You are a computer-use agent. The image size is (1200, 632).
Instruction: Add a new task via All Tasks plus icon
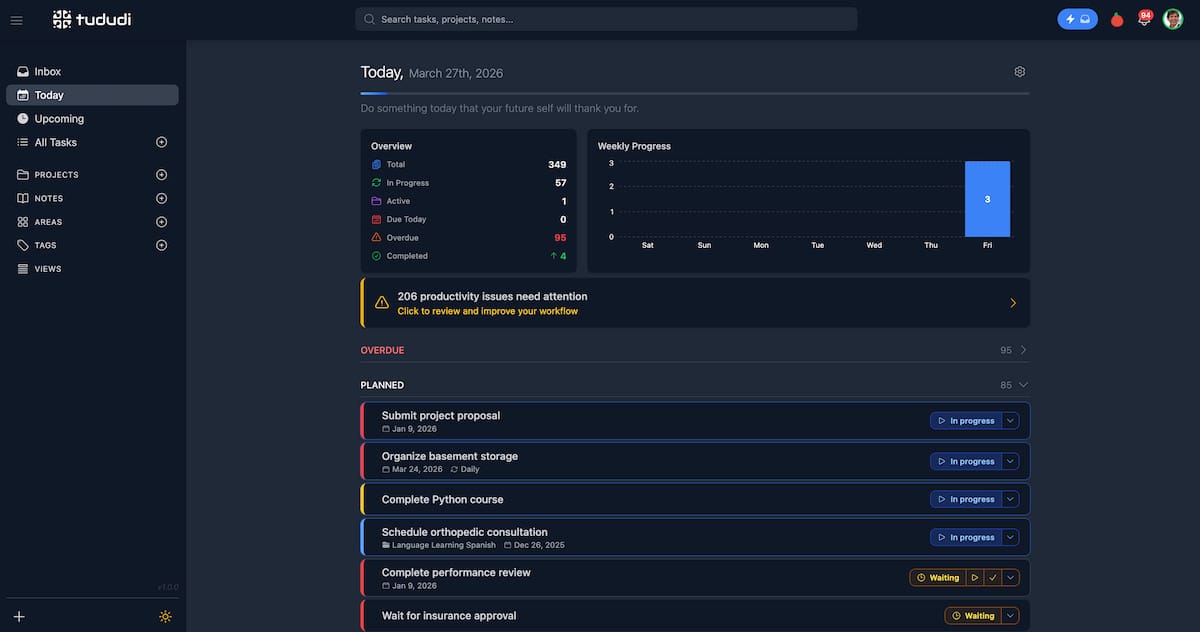click(162, 142)
